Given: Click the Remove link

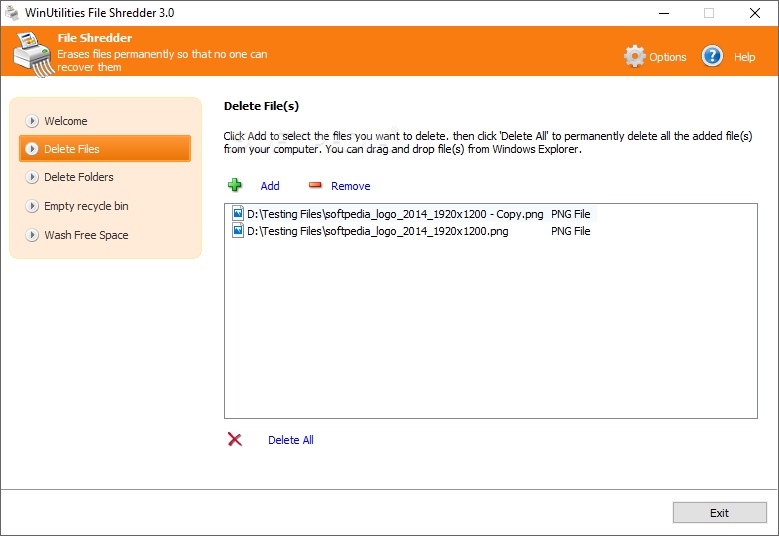Looking at the screenshot, I should (x=350, y=186).
